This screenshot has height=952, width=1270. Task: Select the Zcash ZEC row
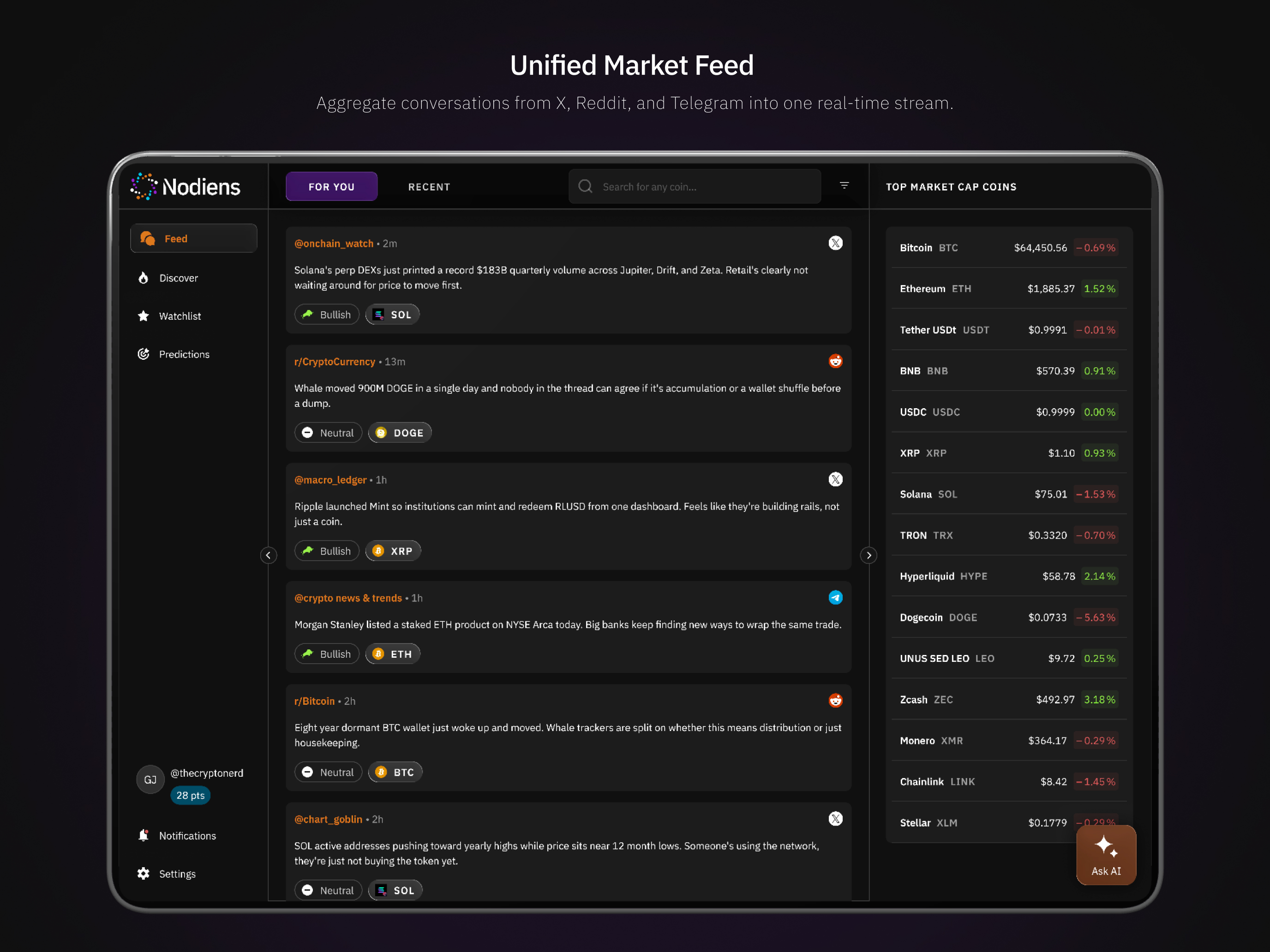point(1009,700)
